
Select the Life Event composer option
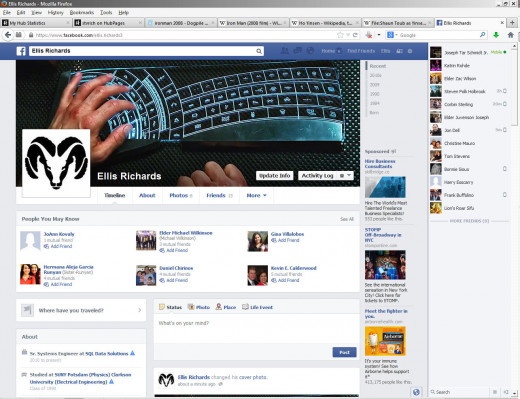point(257,307)
